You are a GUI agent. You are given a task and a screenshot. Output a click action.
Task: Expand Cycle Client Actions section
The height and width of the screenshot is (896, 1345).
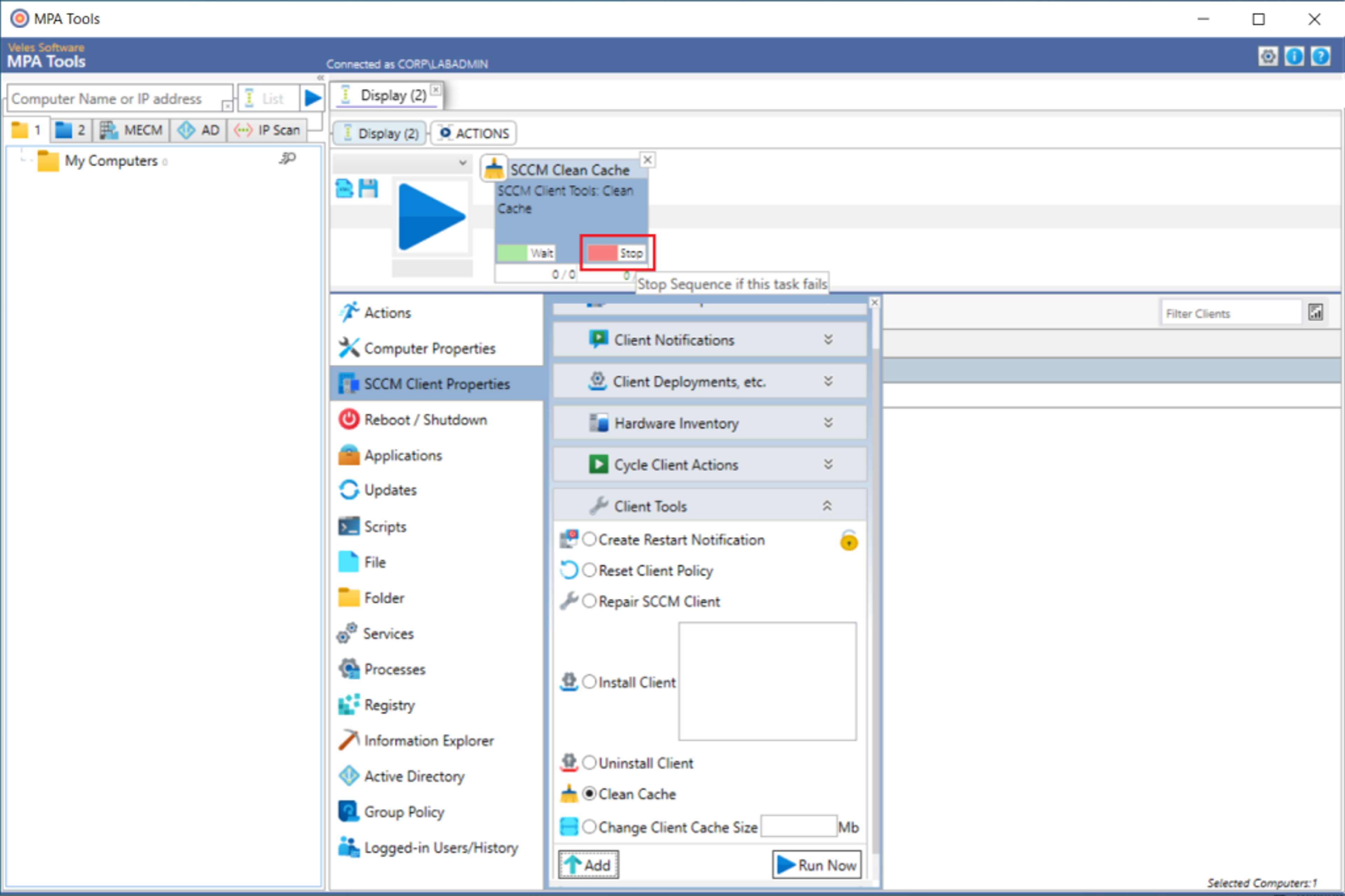(x=710, y=464)
